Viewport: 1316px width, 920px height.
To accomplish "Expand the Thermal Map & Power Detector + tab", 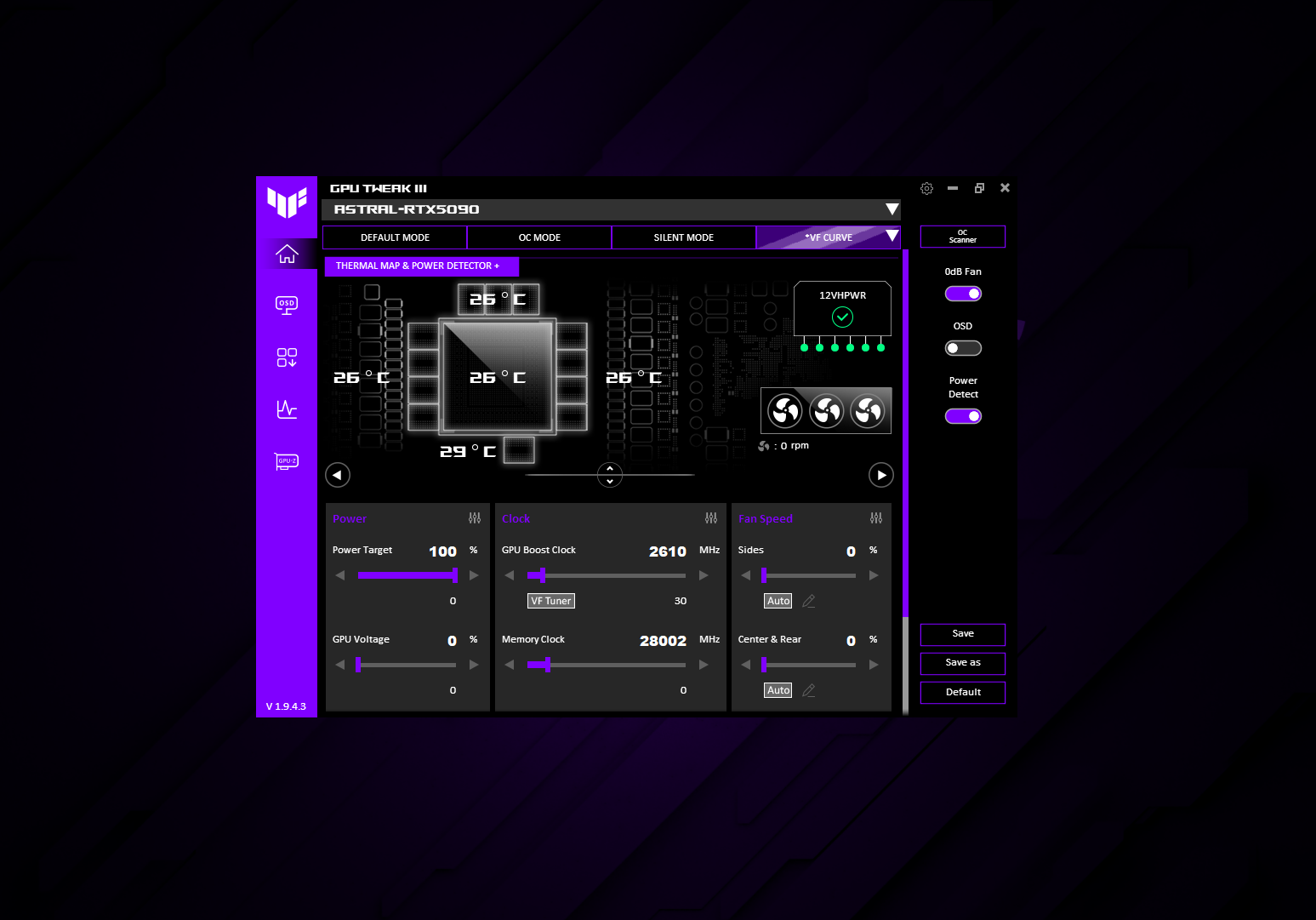I will coord(421,266).
